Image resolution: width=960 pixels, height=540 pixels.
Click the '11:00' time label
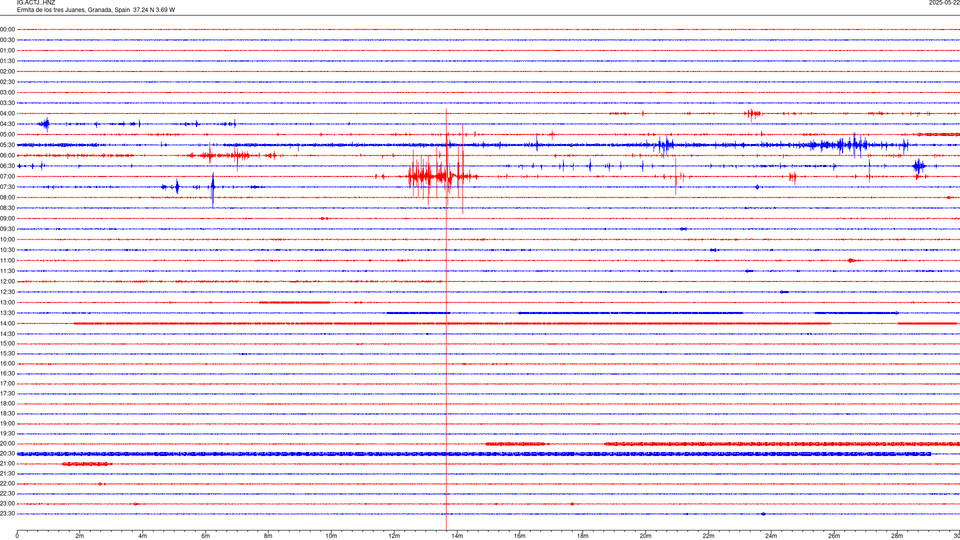coord(7,260)
